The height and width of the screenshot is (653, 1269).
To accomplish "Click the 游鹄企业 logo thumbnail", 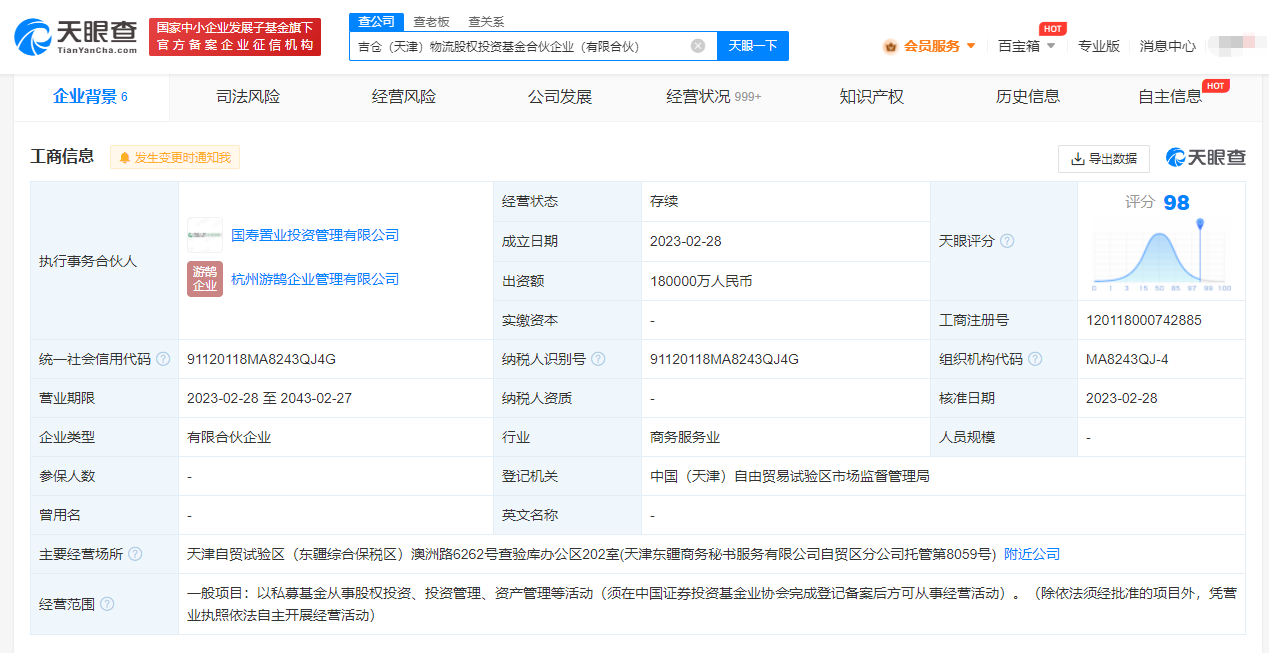I will (x=204, y=279).
